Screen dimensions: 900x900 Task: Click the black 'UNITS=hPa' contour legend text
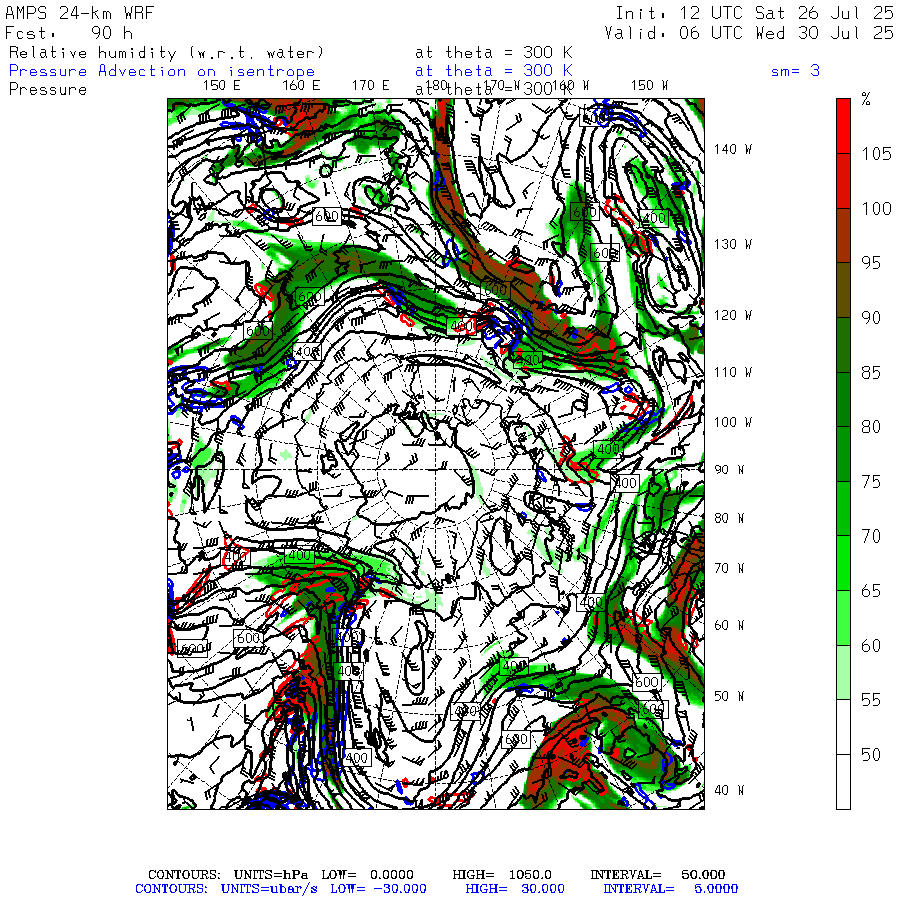pyautogui.click(x=270, y=875)
